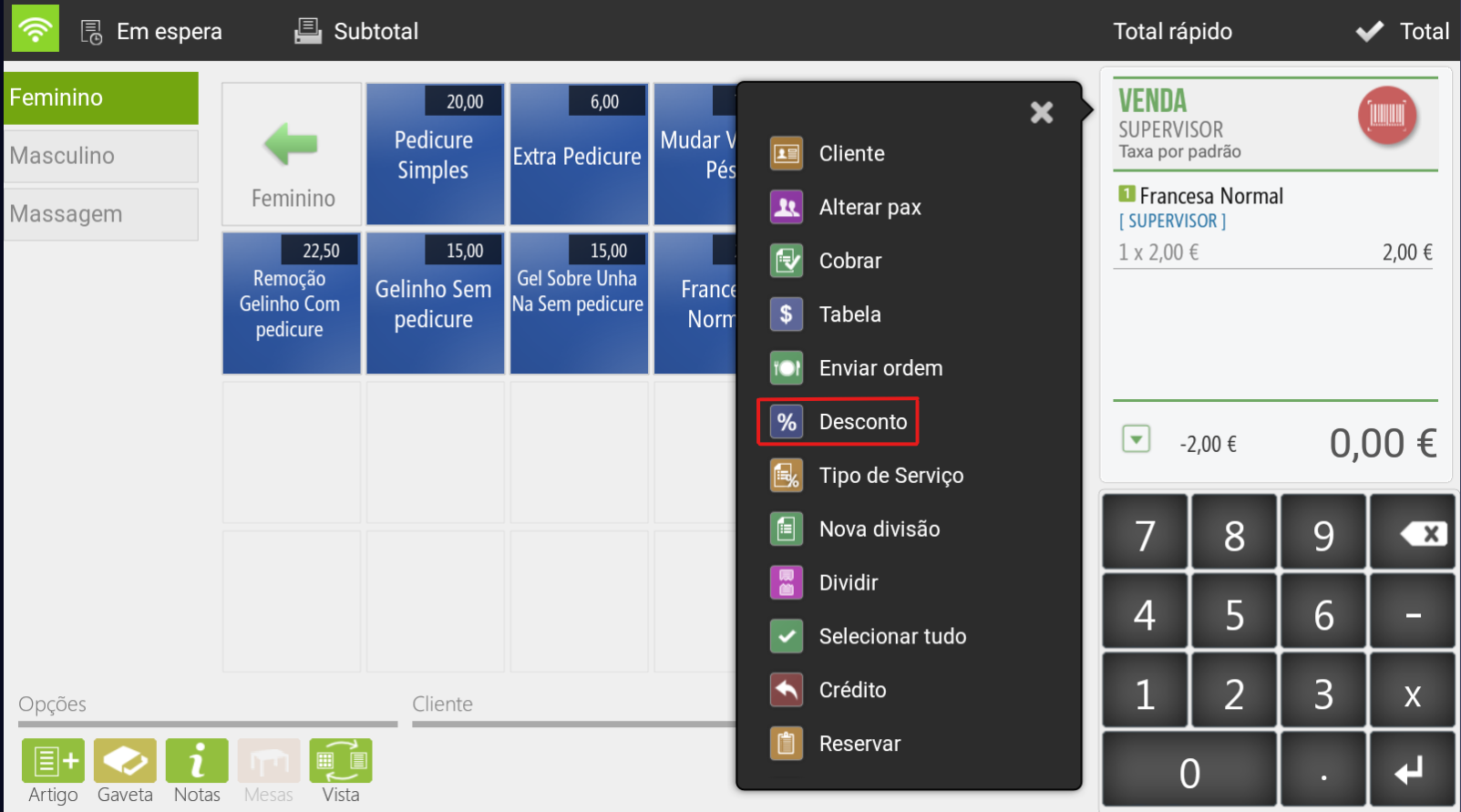The height and width of the screenshot is (812, 1461).
Task: Click the Artigo add-item icon
Action: tap(53, 761)
